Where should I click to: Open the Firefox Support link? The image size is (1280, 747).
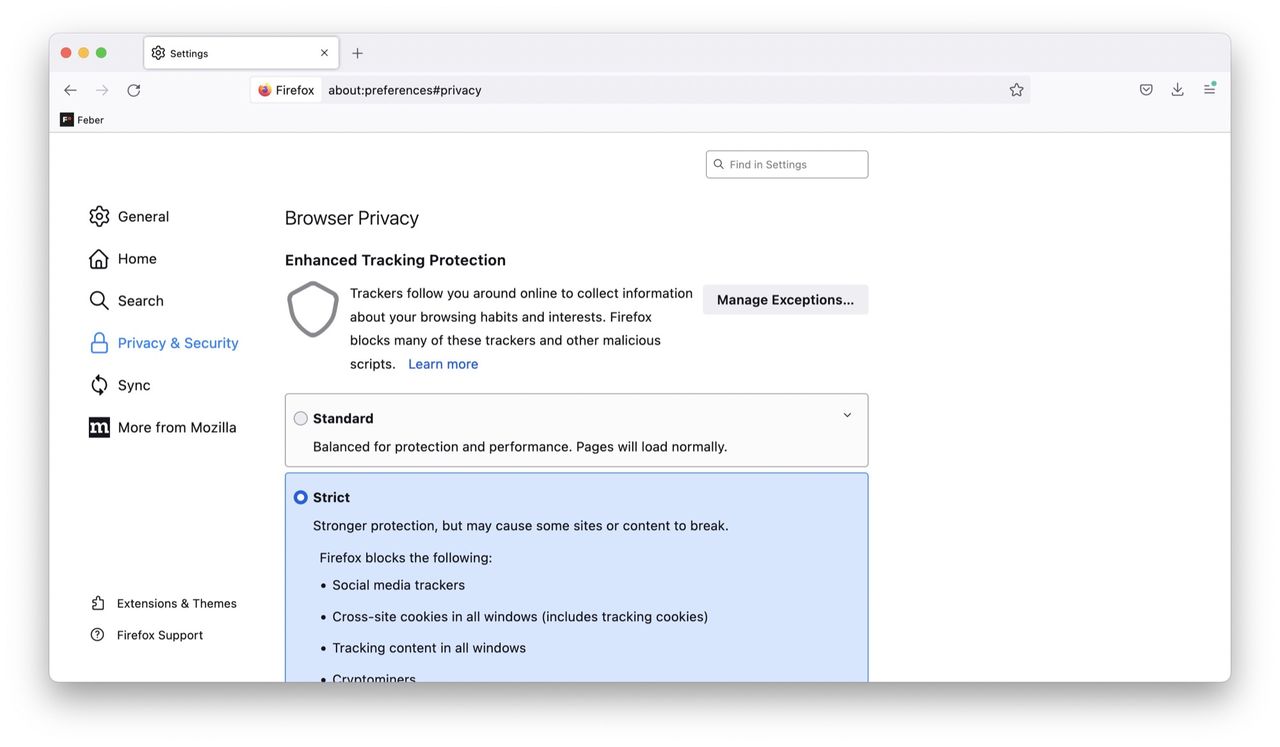point(159,635)
